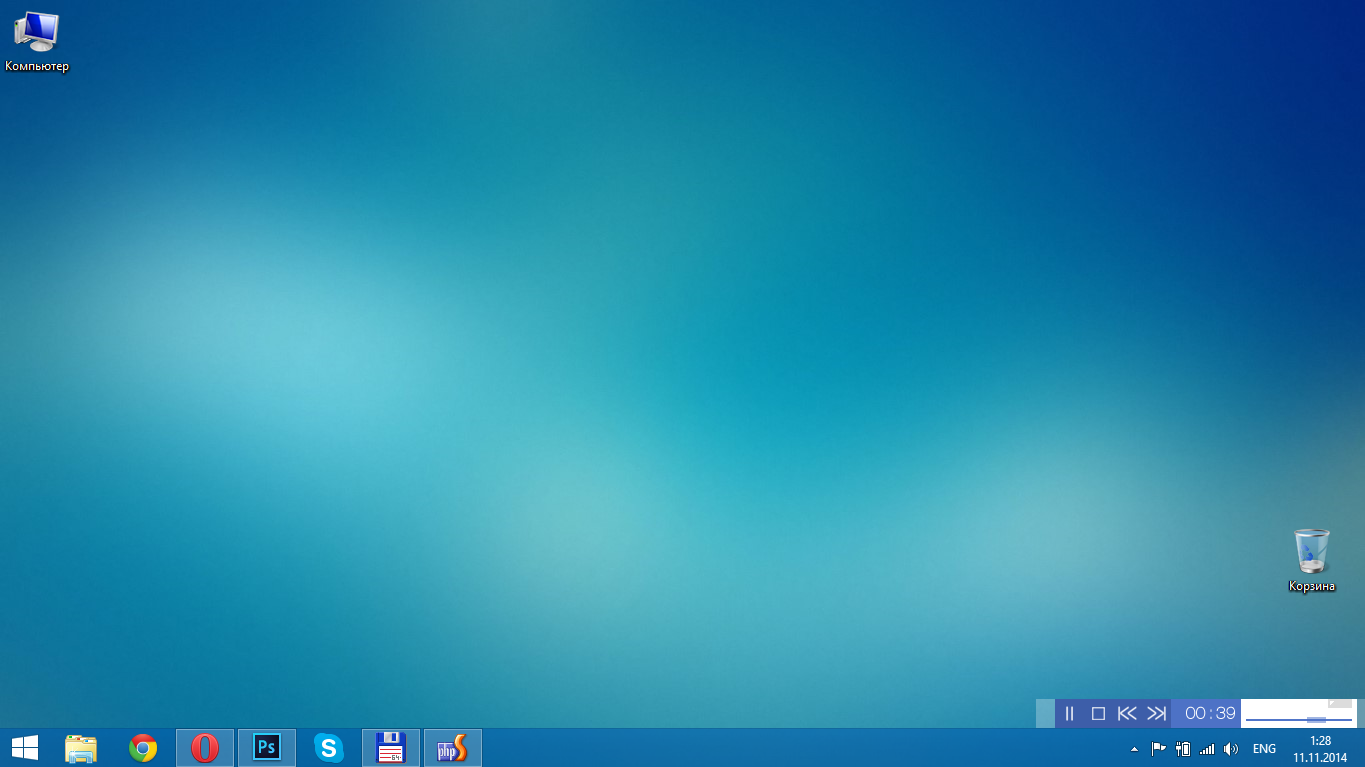Skip to the previous track

pos(1127,713)
